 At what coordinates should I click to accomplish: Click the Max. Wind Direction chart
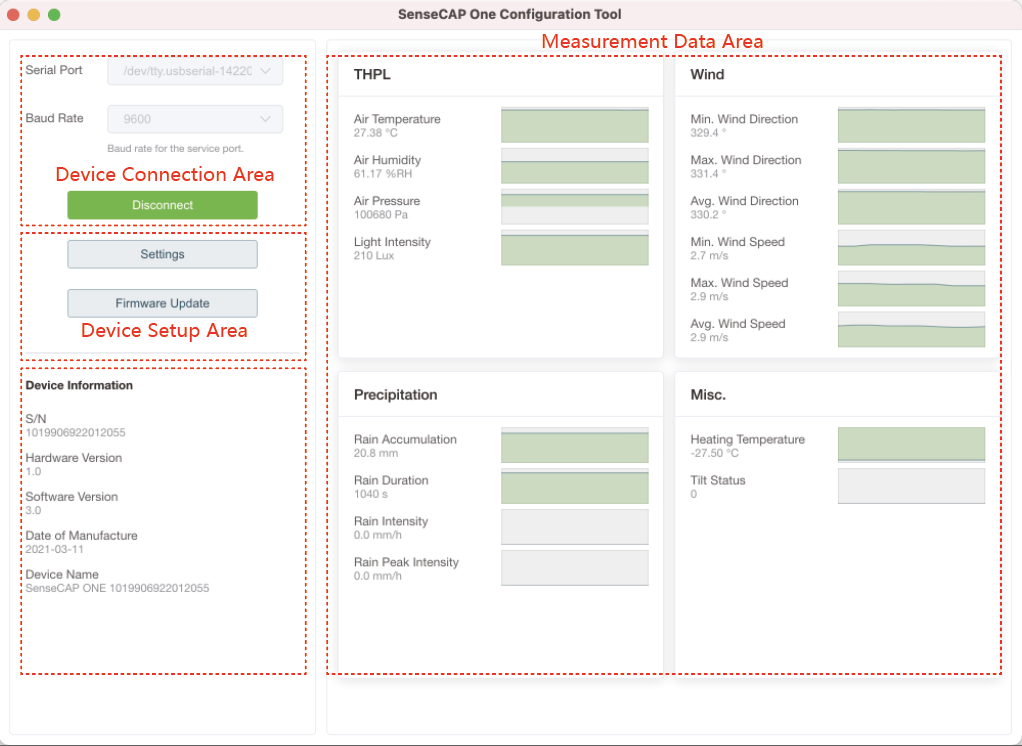(911, 166)
